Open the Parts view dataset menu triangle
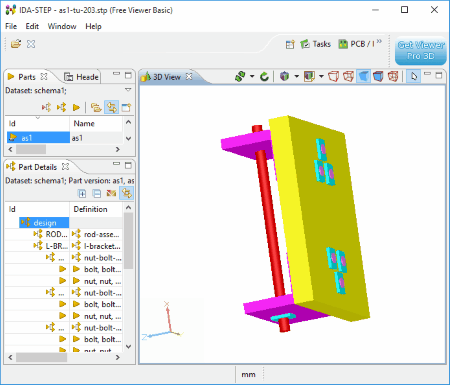 (x=128, y=90)
